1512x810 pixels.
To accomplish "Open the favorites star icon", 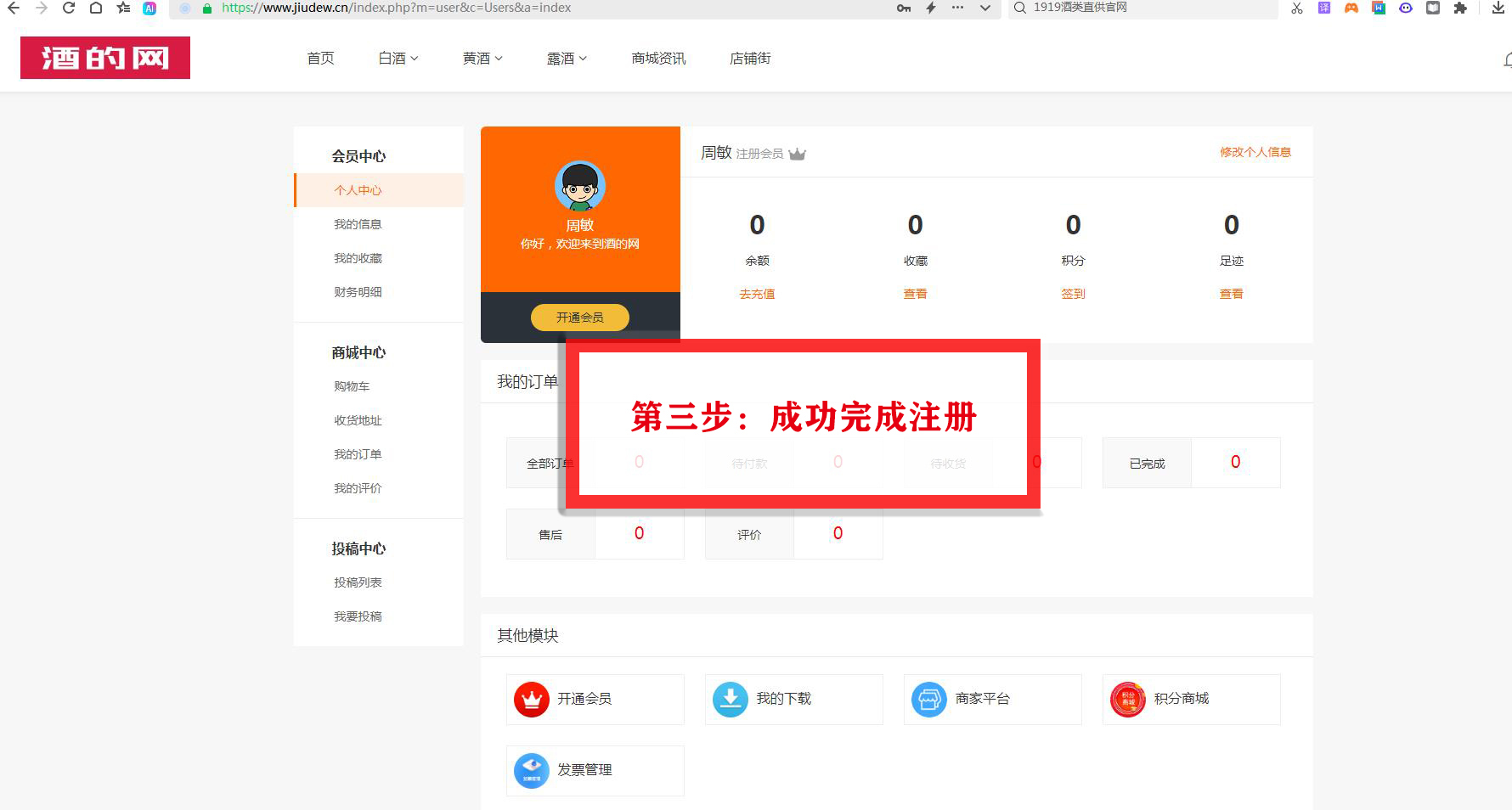I will click(123, 8).
